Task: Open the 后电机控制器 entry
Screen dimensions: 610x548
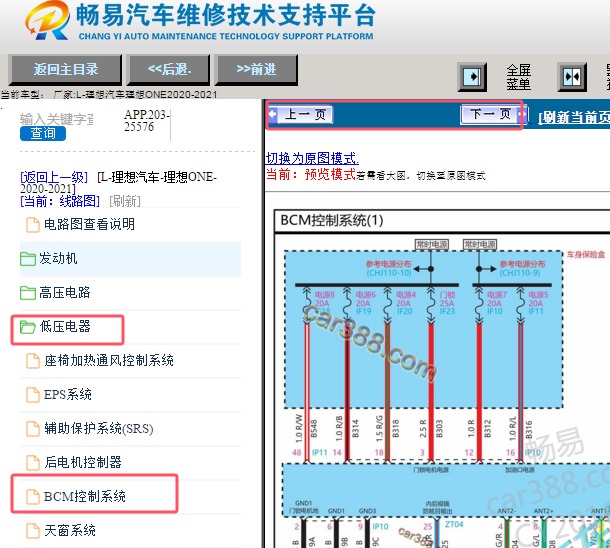Action: pyautogui.click(x=83, y=462)
